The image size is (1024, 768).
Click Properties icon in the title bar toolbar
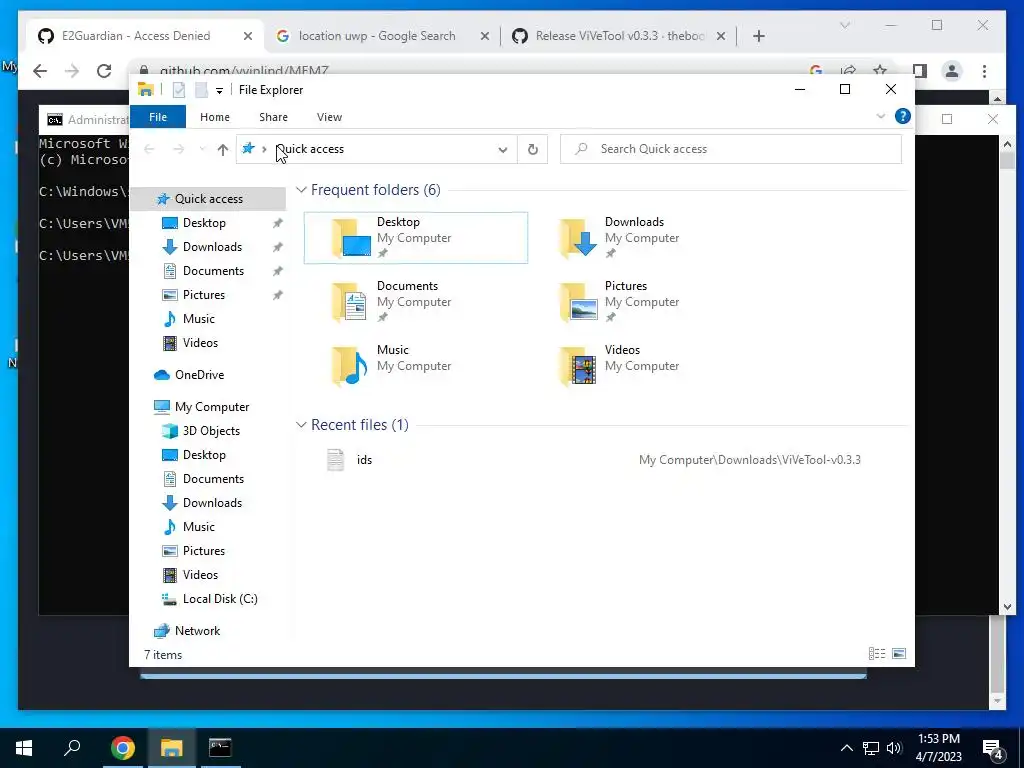pyautogui.click(x=179, y=90)
